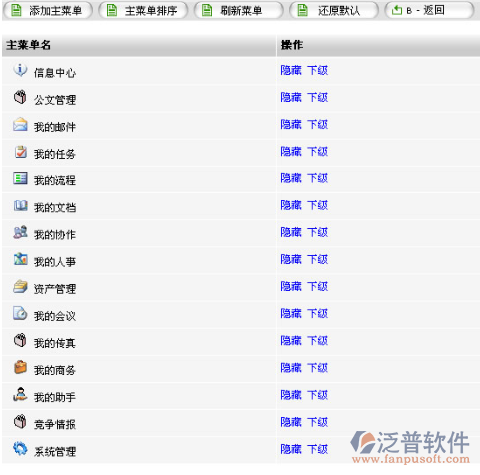This screenshot has width=480, height=475.
Task: Click the 我的协作 people icon
Action: pos(20,232)
